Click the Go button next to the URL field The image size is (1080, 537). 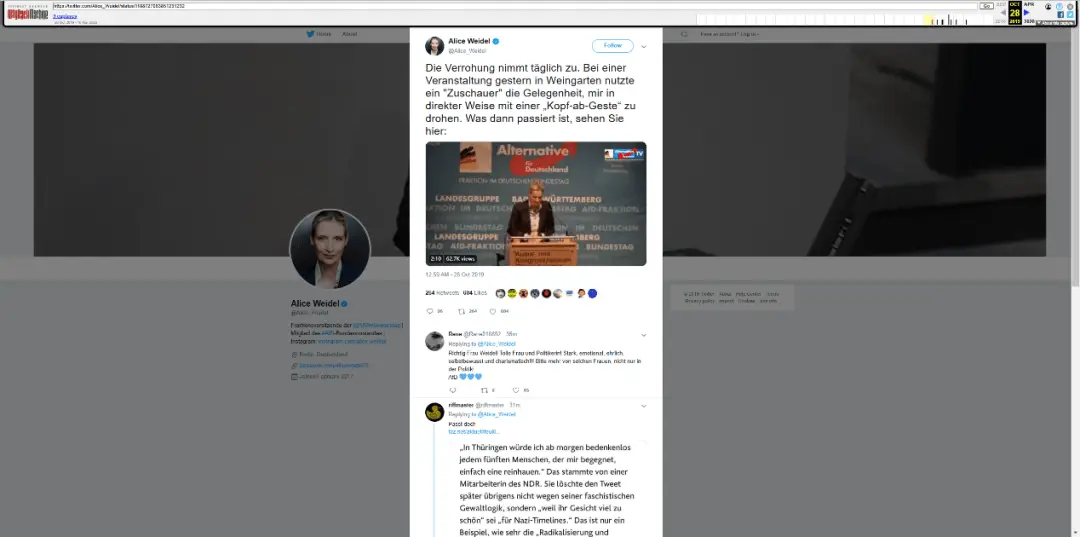(x=986, y=6)
